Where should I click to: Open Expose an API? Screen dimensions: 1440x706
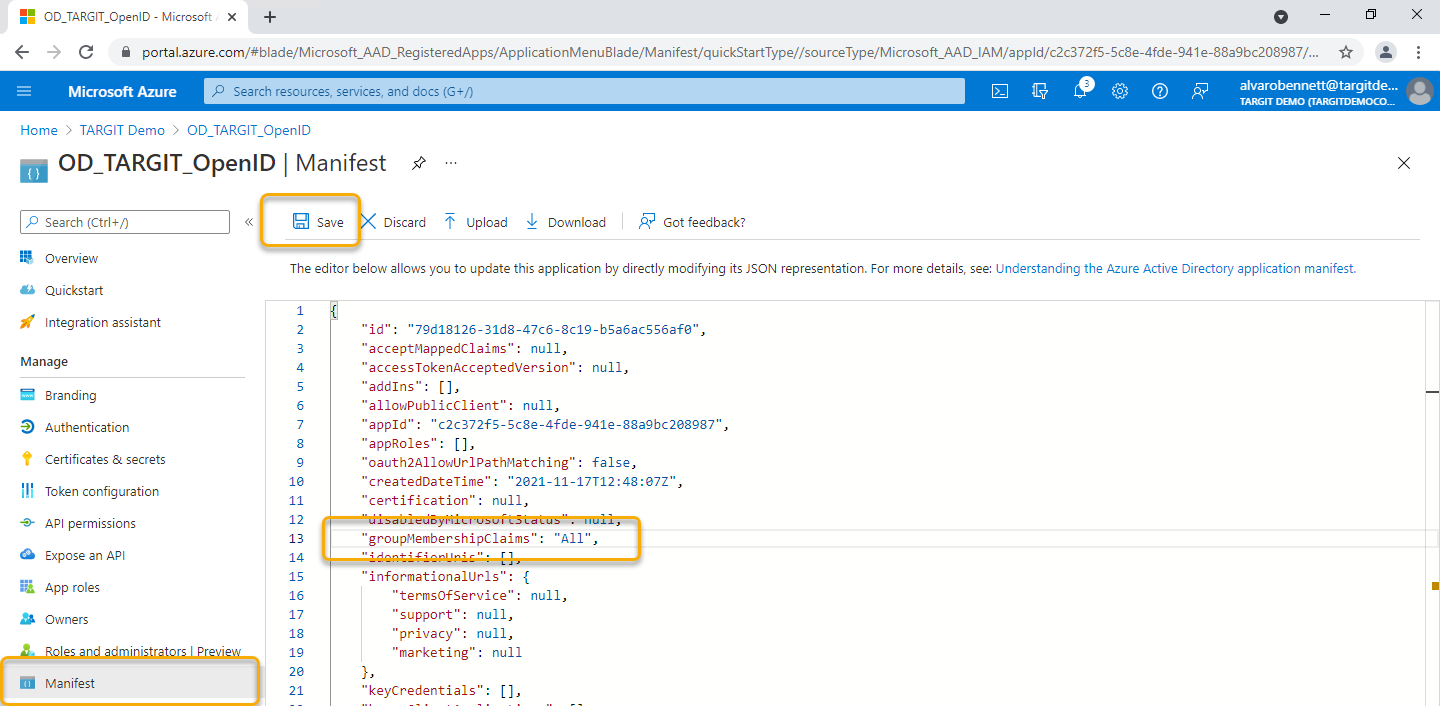coord(86,555)
